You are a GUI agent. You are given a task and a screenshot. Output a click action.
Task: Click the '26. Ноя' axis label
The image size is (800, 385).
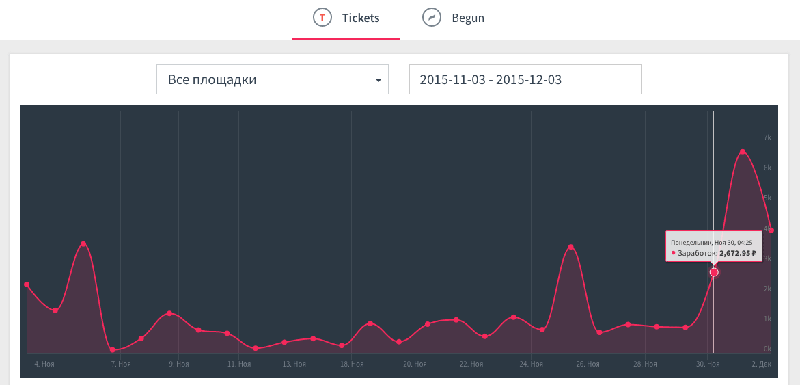(x=587, y=364)
